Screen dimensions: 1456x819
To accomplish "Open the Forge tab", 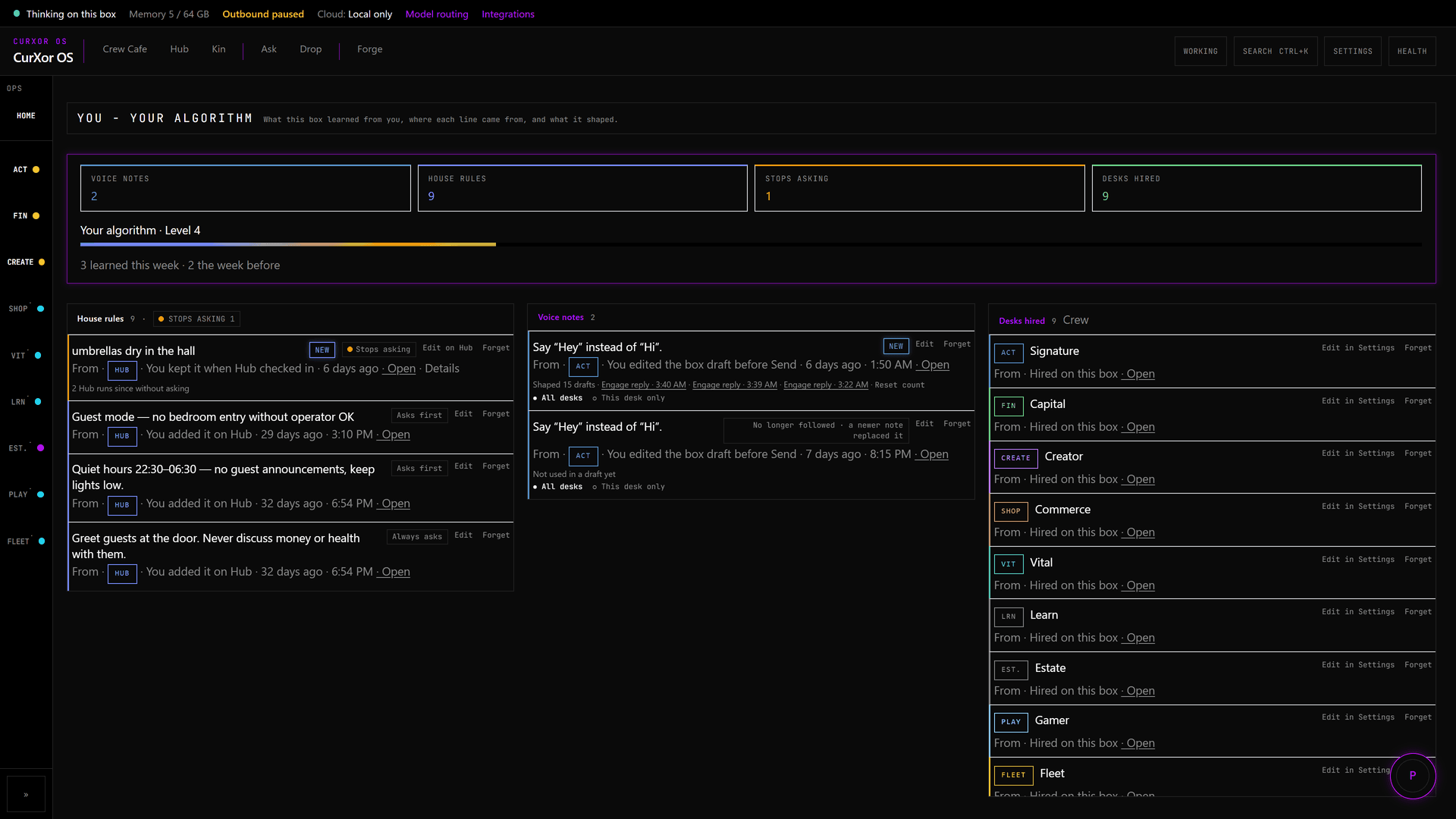I will (370, 49).
